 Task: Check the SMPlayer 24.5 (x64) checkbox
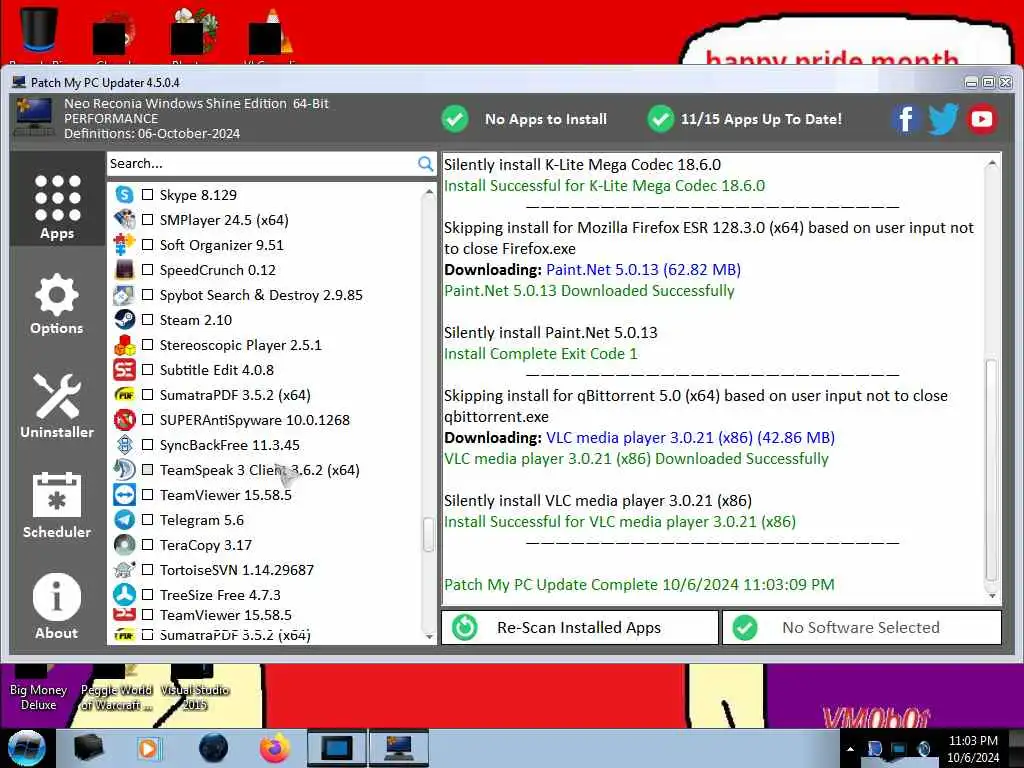pos(148,219)
